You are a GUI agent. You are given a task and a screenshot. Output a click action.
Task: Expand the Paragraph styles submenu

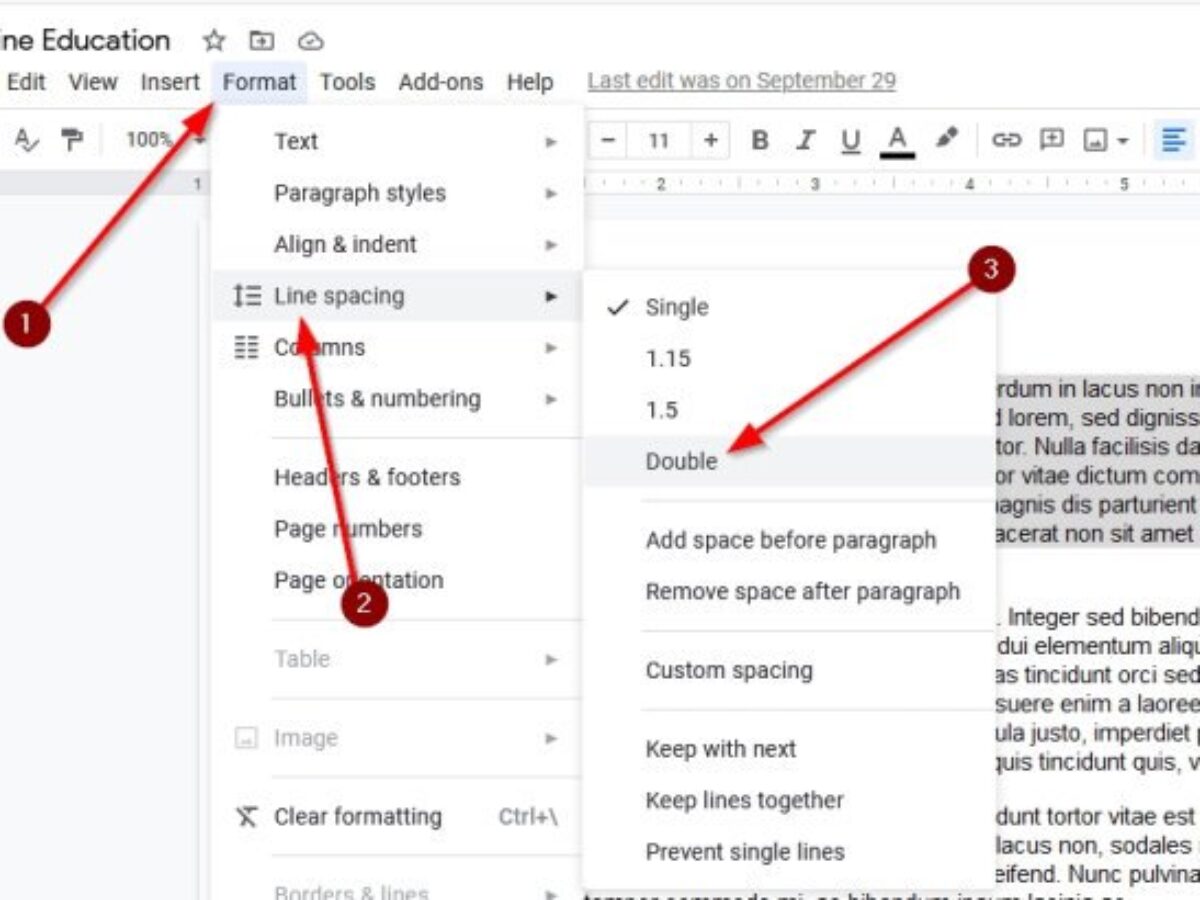[x=397, y=193]
